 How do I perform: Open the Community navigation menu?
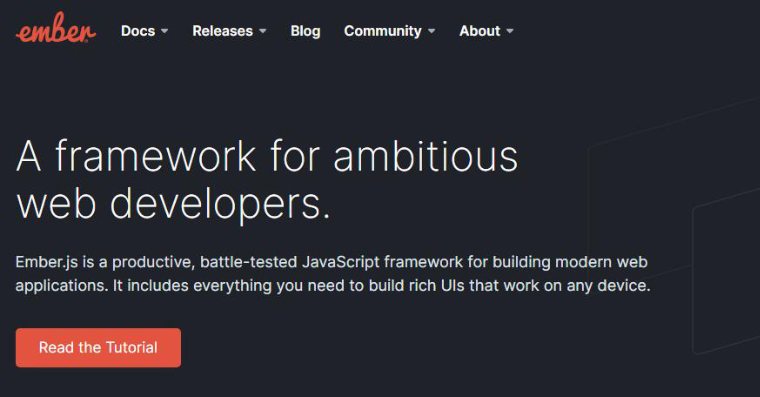[383, 31]
